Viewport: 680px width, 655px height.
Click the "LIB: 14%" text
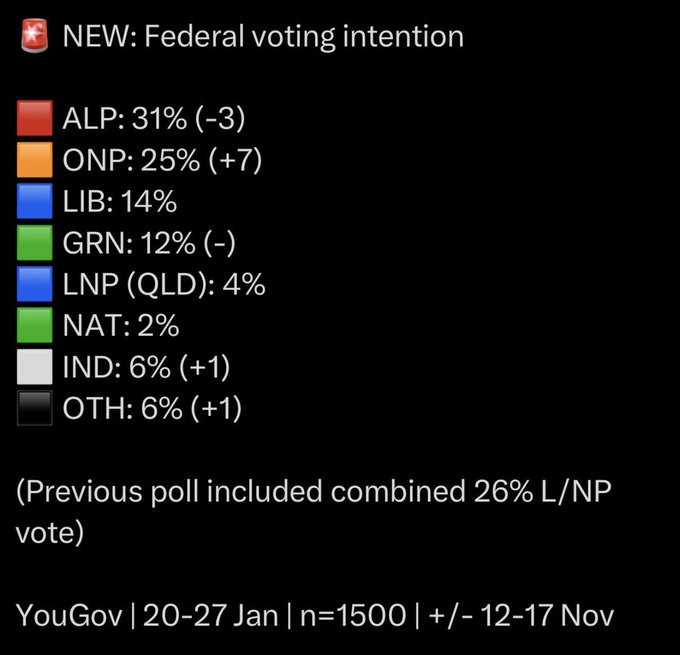point(119,202)
